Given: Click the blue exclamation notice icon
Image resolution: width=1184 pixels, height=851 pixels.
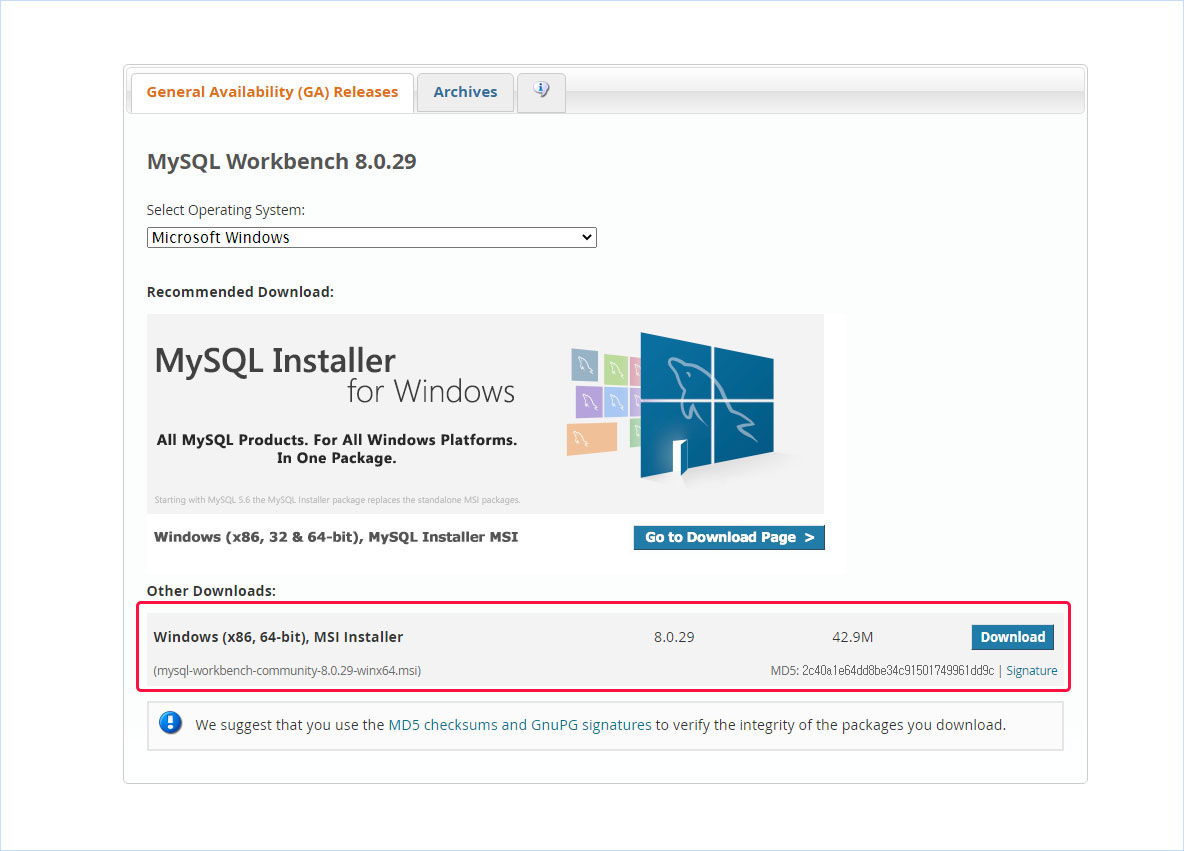Looking at the screenshot, I should 171,723.
